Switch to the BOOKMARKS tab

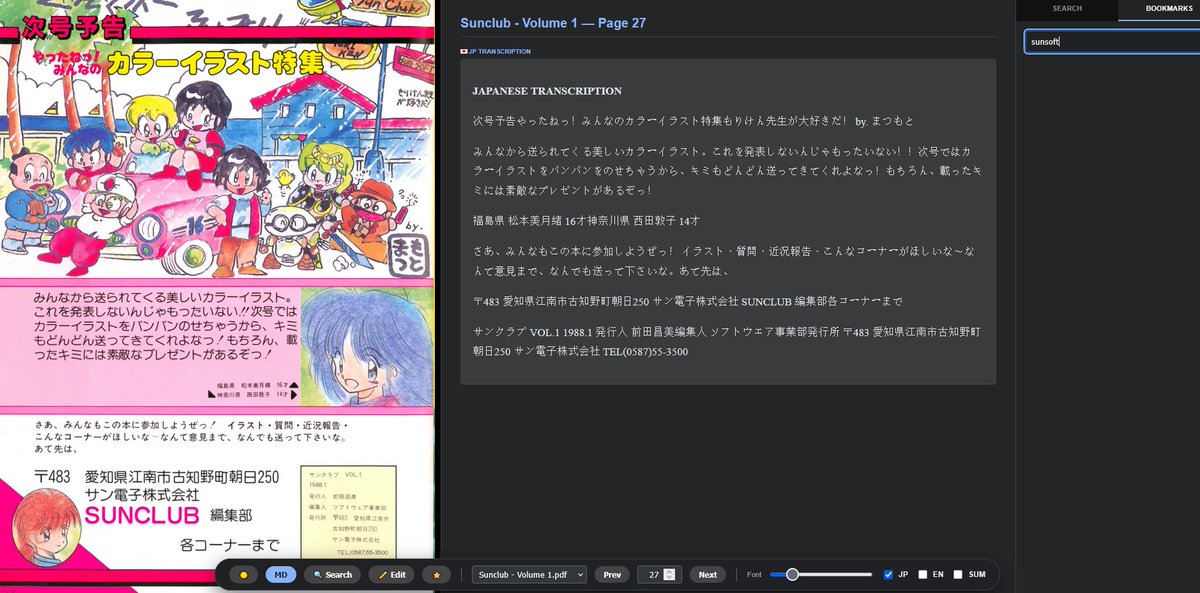click(x=1159, y=9)
